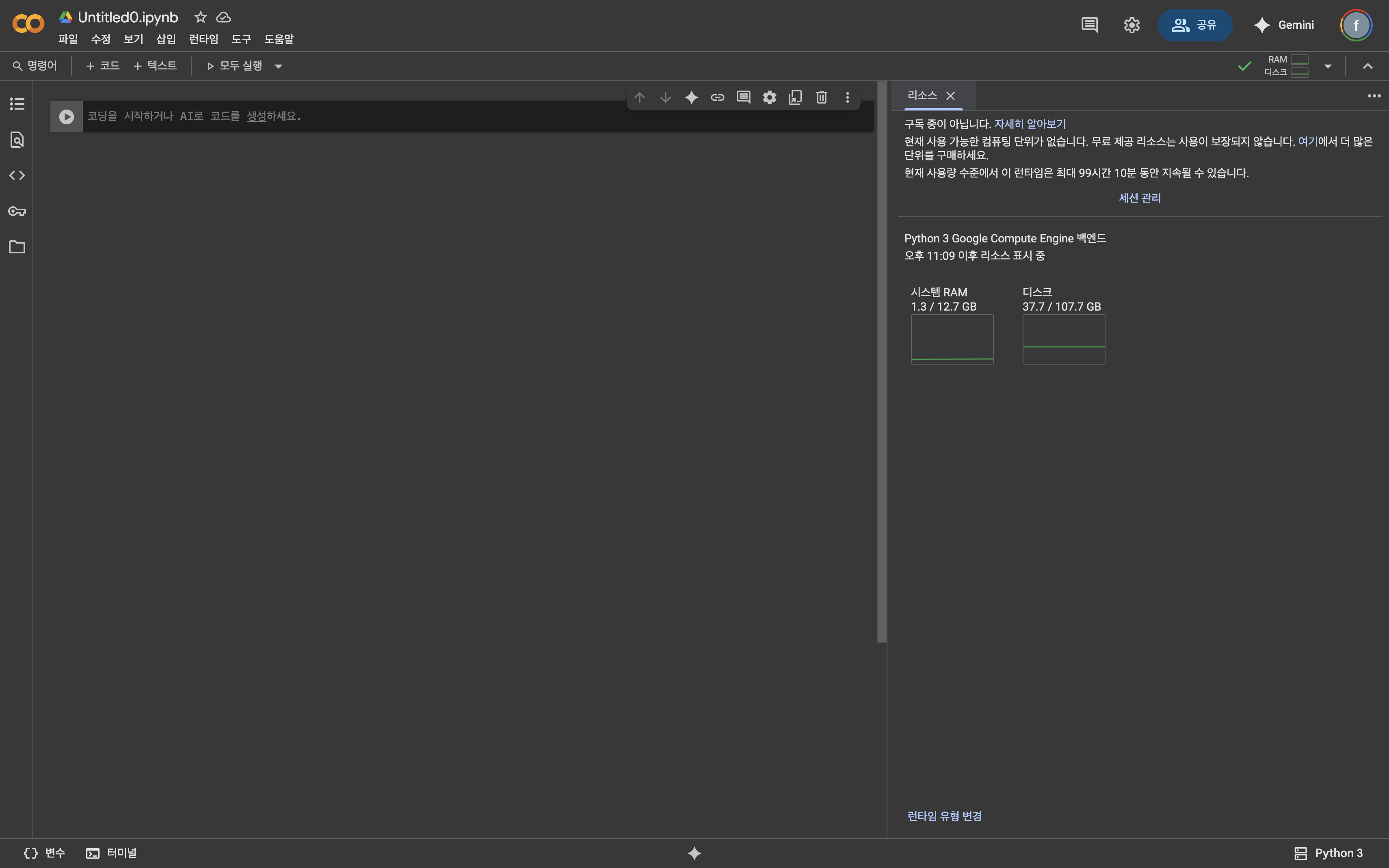The image size is (1389, 868).
Task: Open cell more options three-dot menu
Action: (x=848, y=97)
